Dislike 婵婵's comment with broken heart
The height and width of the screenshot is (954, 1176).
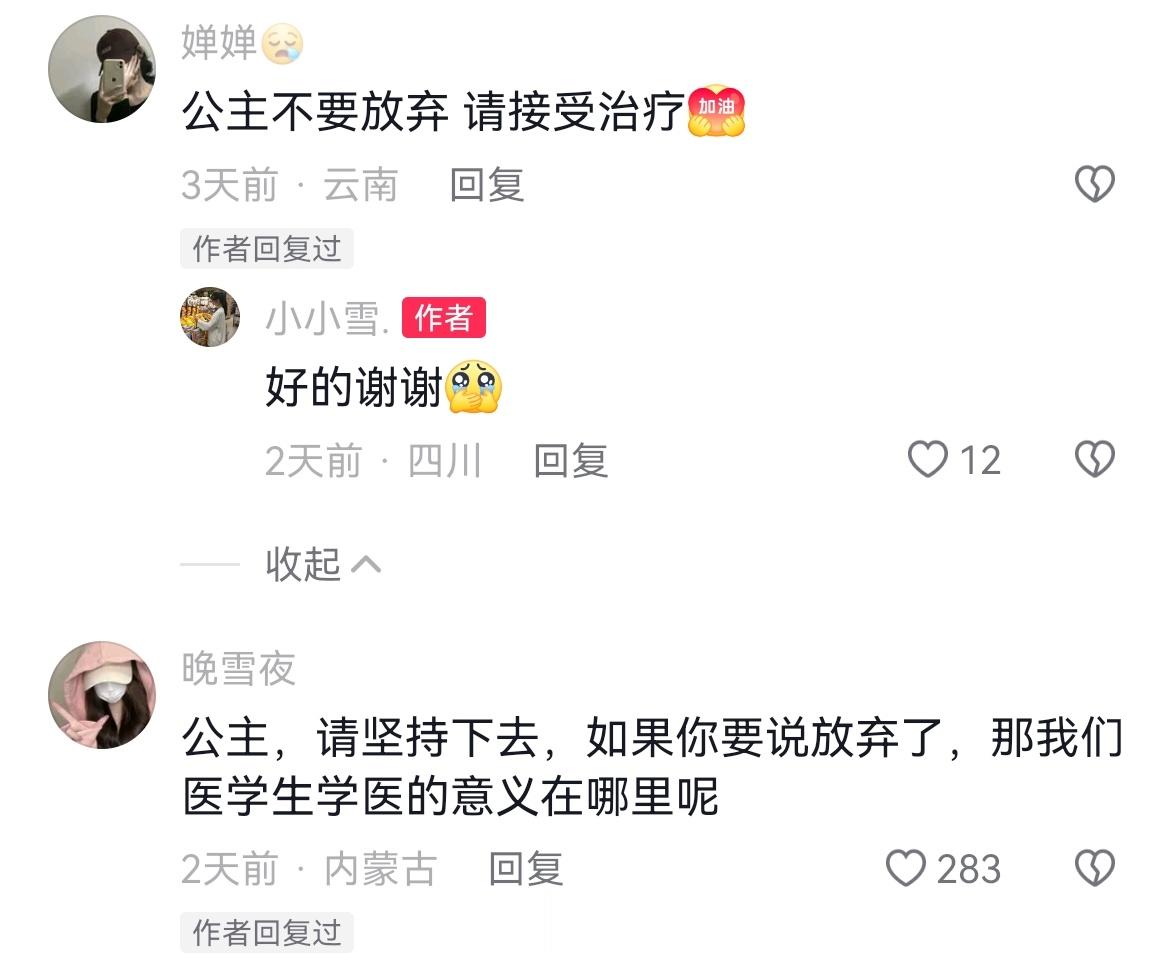(x=1095, y=184)
